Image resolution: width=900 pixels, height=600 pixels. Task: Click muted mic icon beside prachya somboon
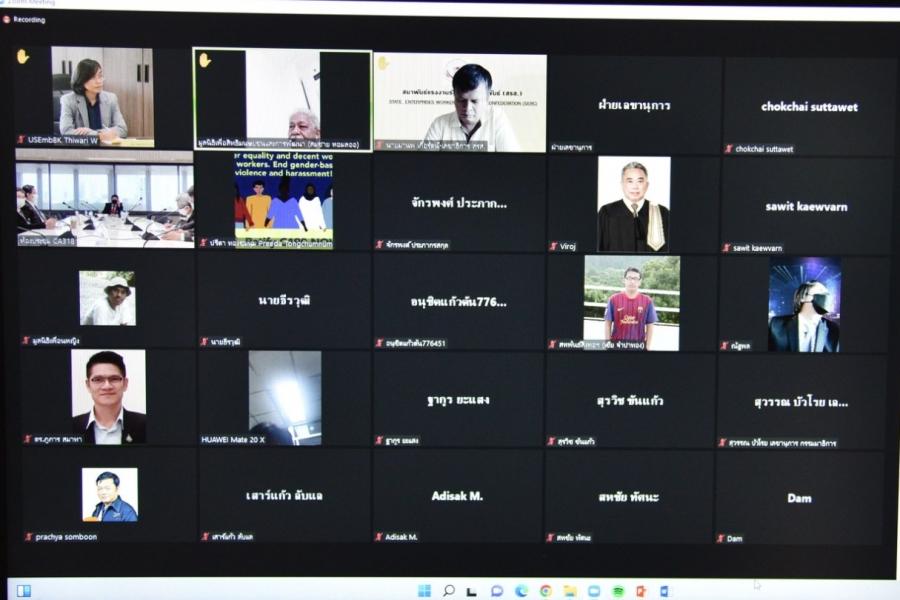coord(28,537)
